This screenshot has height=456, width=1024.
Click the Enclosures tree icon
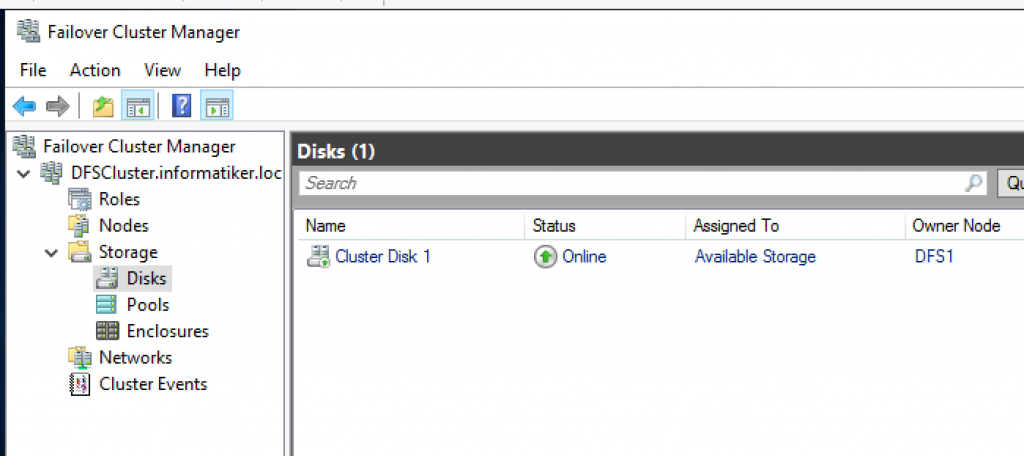tap(108, 331)
